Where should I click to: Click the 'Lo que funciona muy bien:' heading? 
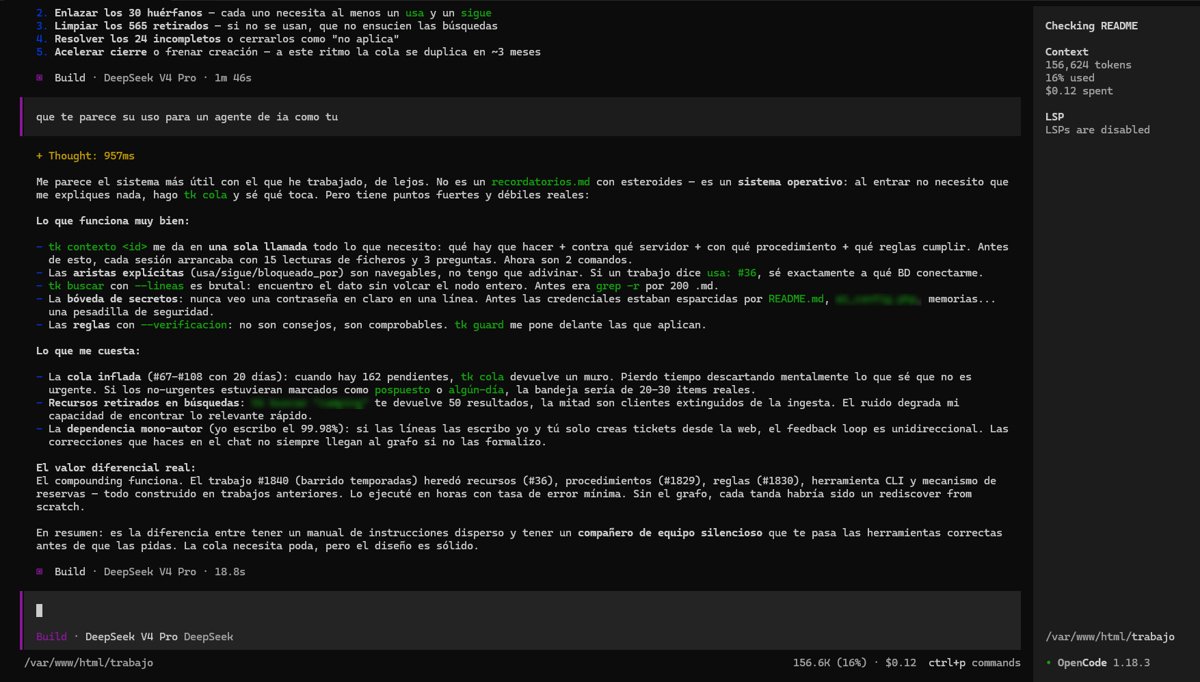point(113,221)
